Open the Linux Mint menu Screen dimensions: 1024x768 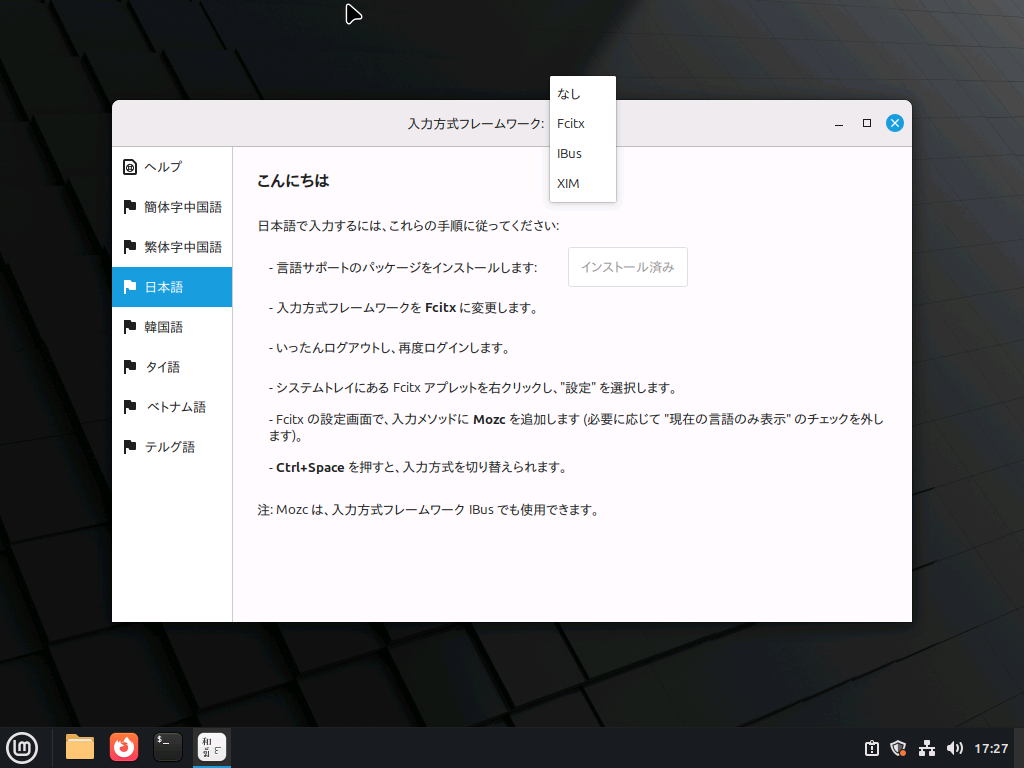(x=22, y=747)
